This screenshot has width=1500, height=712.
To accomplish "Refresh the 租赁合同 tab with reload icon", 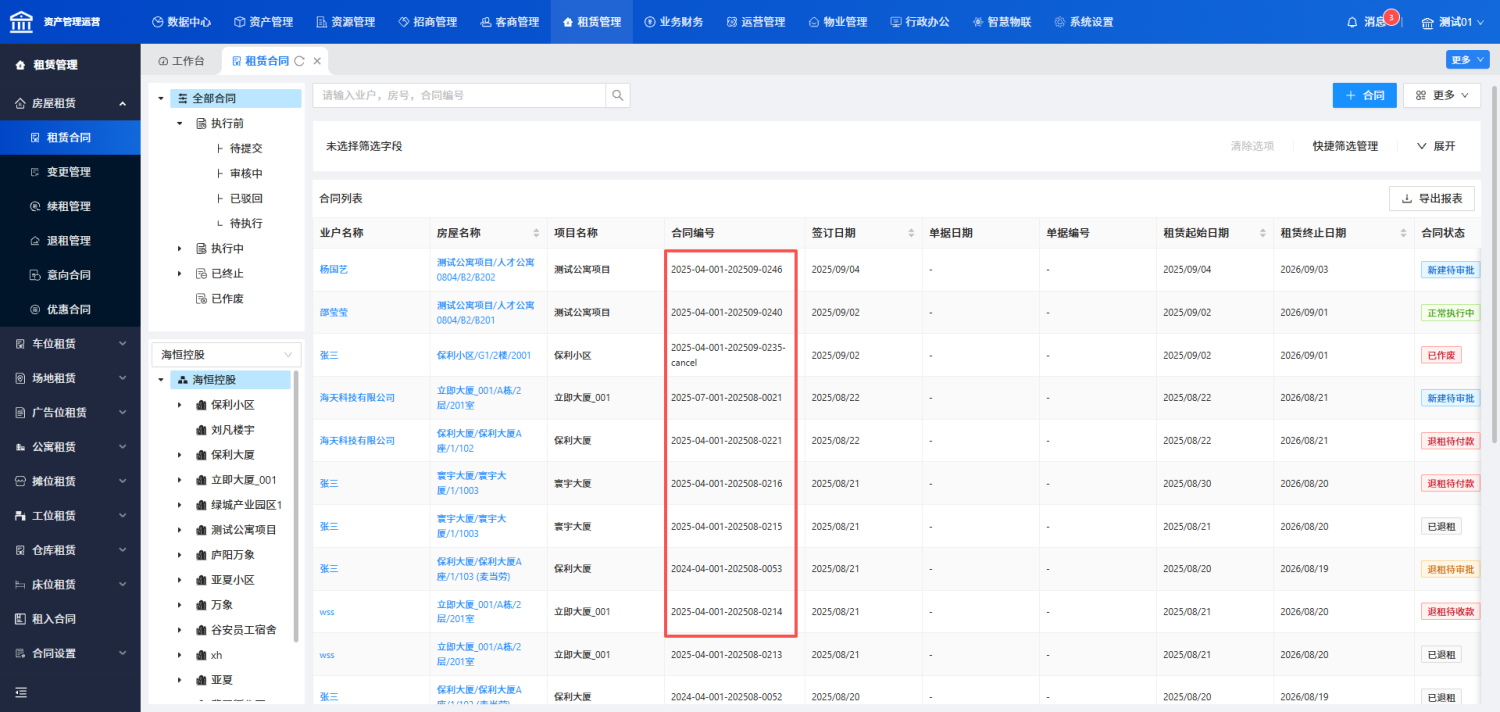I will coord(299,61).
